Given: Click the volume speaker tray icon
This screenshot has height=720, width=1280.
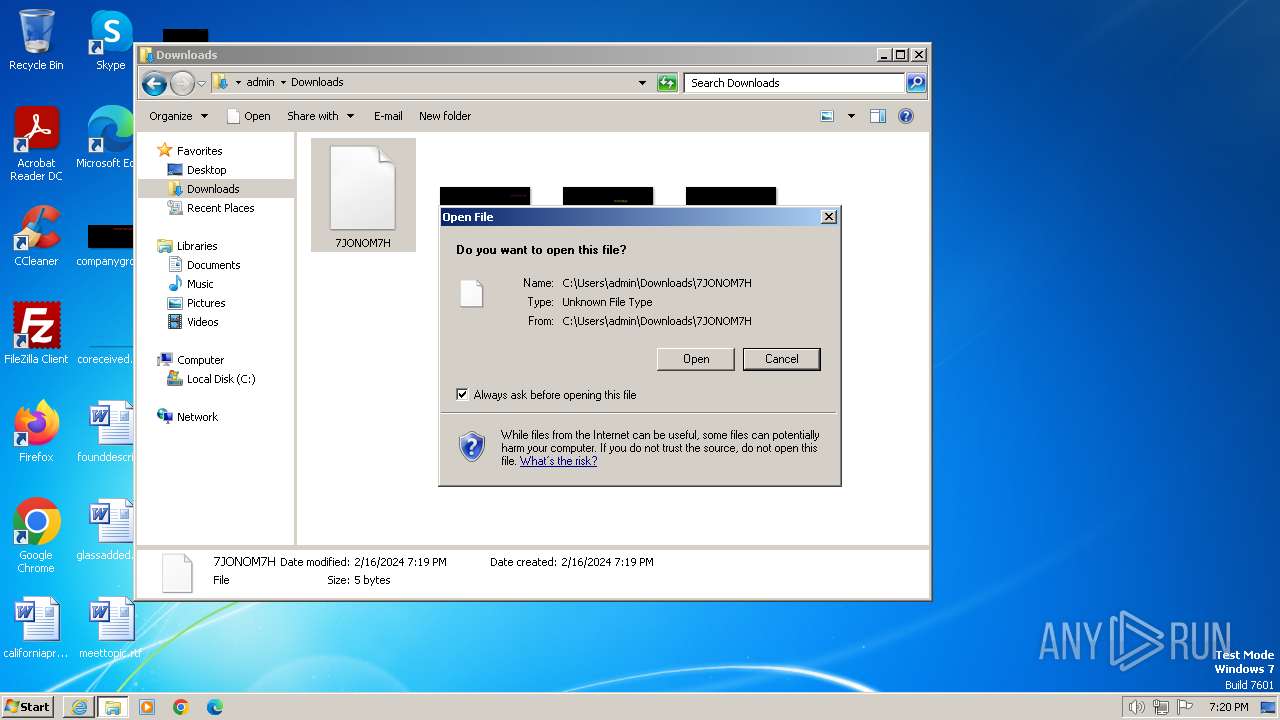Looking at the screenshot, I should (x=1136, y=707).
